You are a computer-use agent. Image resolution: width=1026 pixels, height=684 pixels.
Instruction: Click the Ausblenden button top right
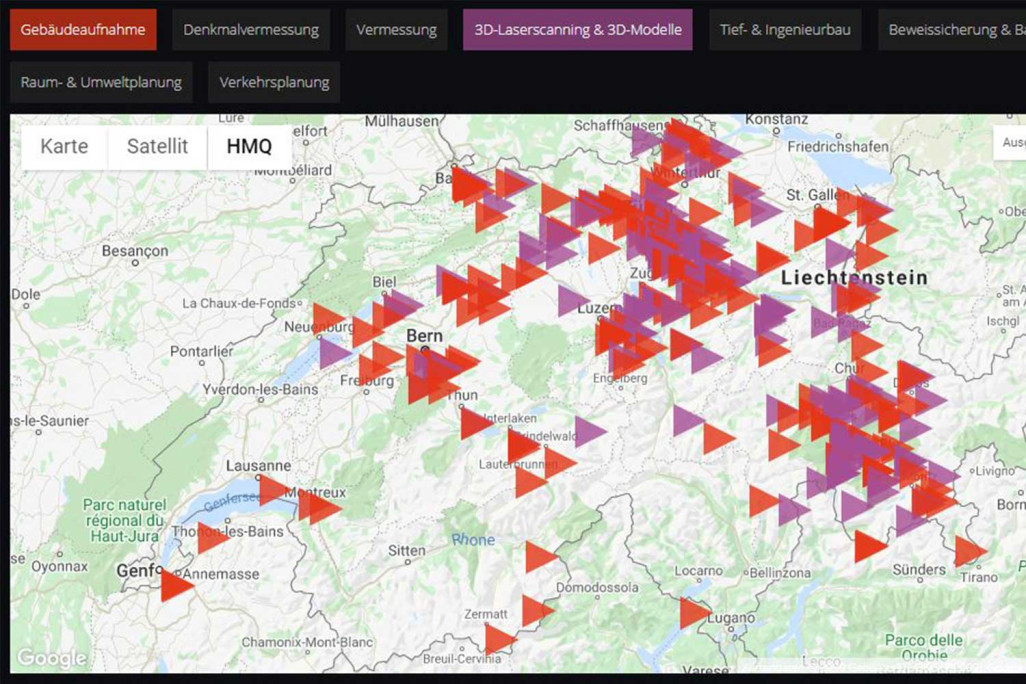[x=1015, y=142]
